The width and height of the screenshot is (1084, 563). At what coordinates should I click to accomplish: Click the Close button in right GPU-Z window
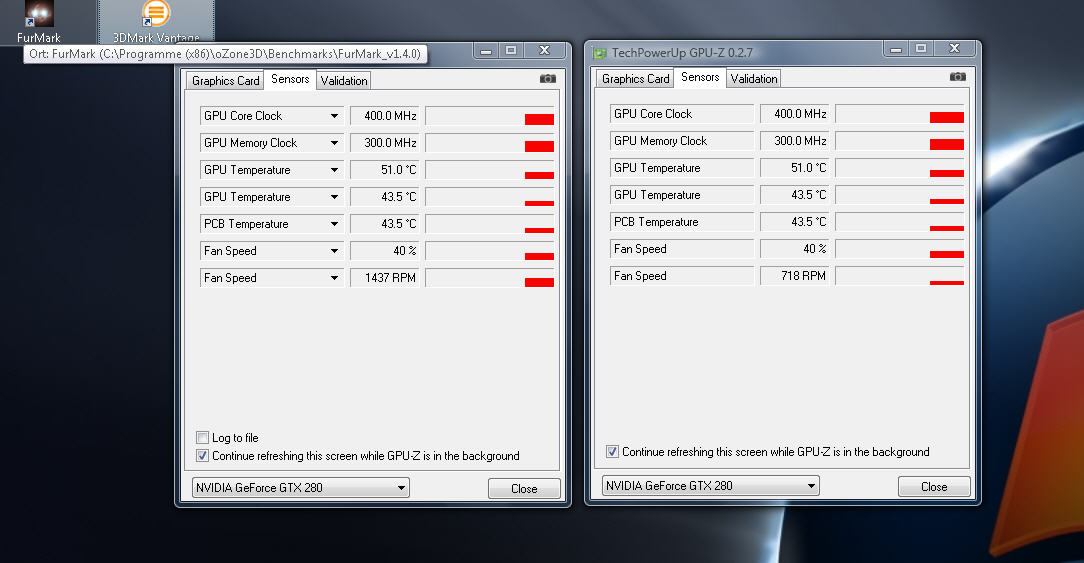[x=934, y=486]
